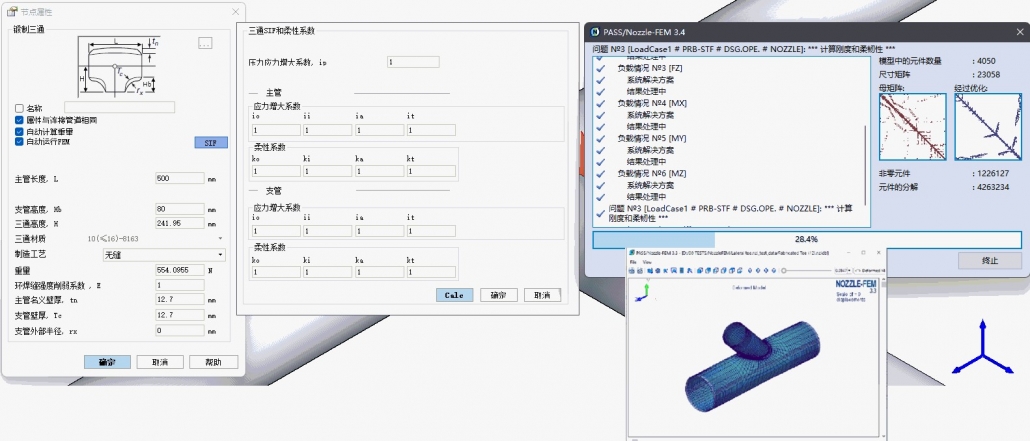Edit the 主管 flexibility factor ka field
1030x441 pixels.
point(380,171)
